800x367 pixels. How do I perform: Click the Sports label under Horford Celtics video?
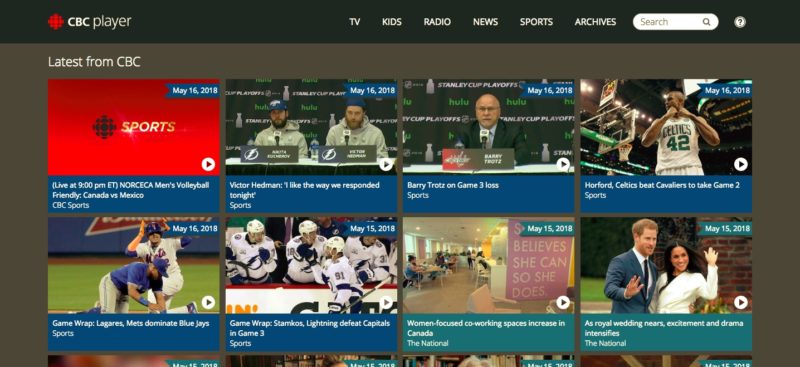pyautogui.click(x=595, y=195)
